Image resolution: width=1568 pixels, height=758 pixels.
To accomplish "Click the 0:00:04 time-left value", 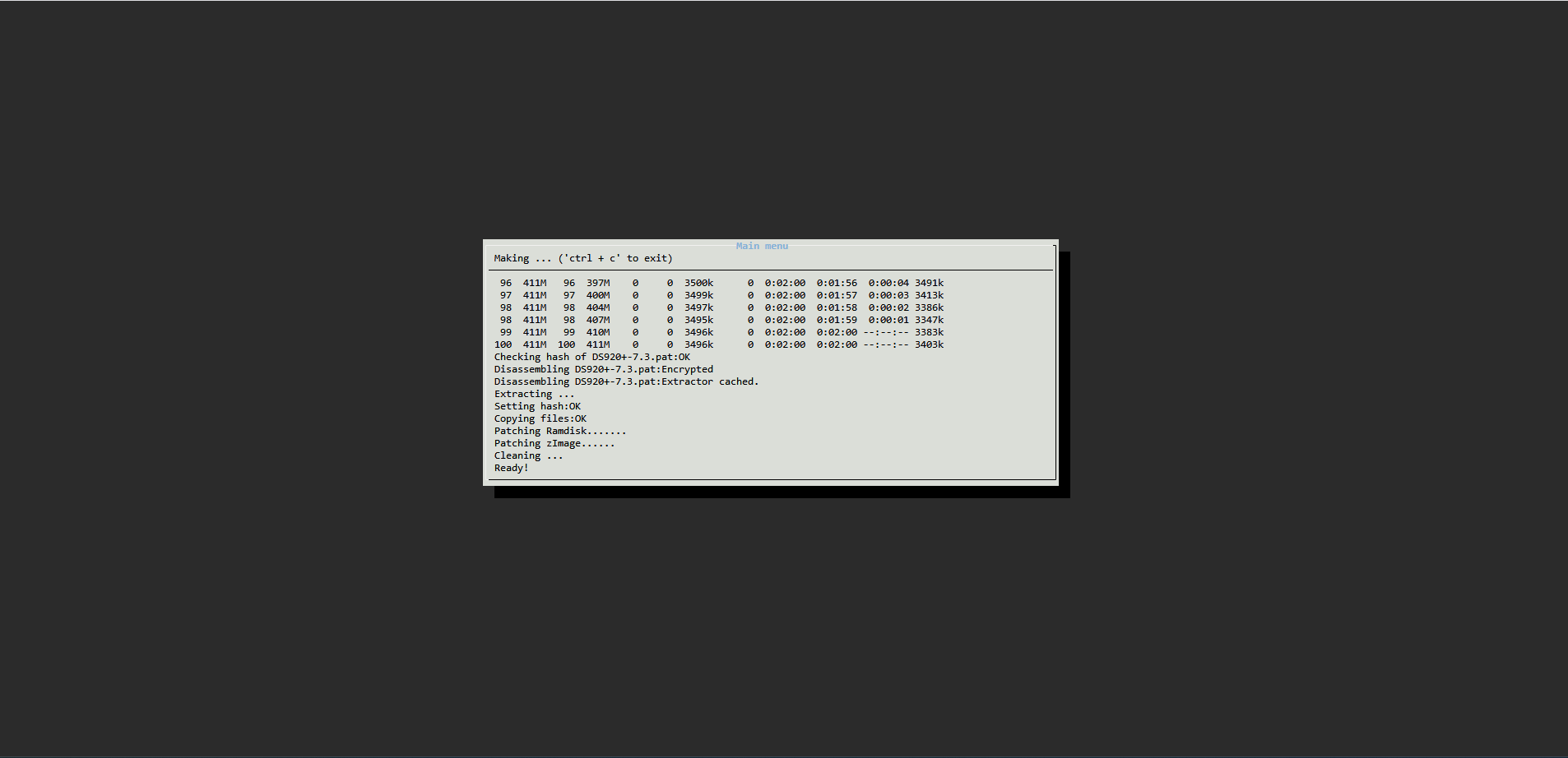I will point(888,283).
